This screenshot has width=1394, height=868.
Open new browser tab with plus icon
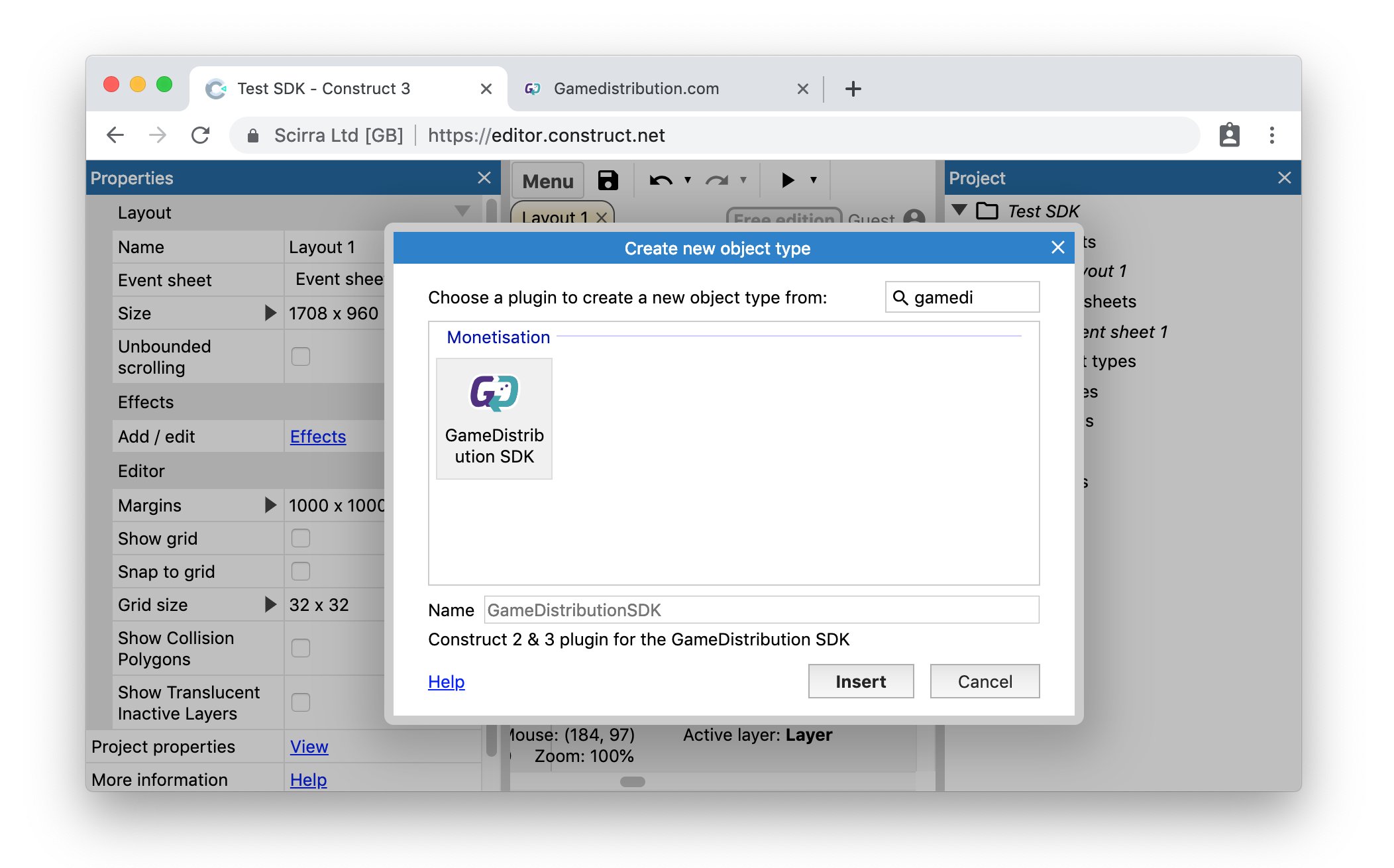tap(853, 89)
